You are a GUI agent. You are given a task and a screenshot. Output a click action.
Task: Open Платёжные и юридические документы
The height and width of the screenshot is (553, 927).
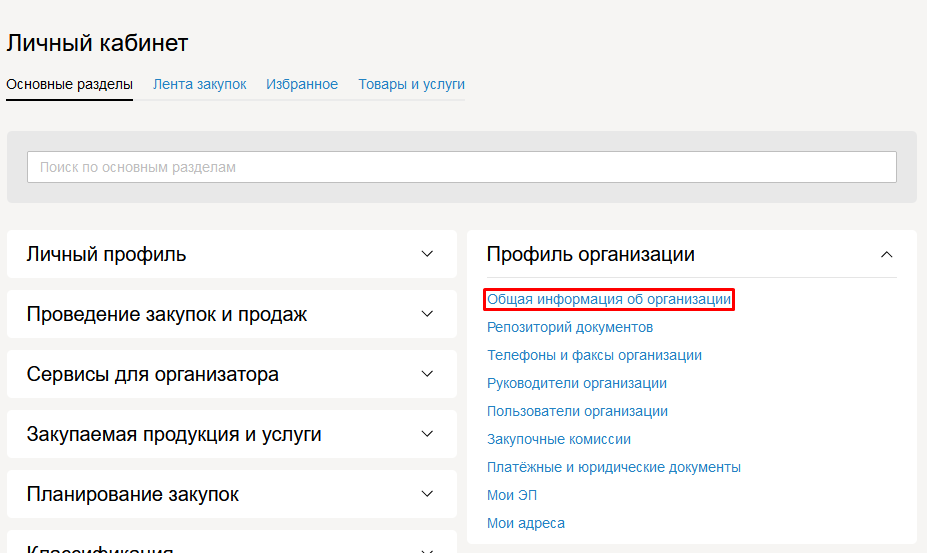pyautogui.click(x=613, y=467)
